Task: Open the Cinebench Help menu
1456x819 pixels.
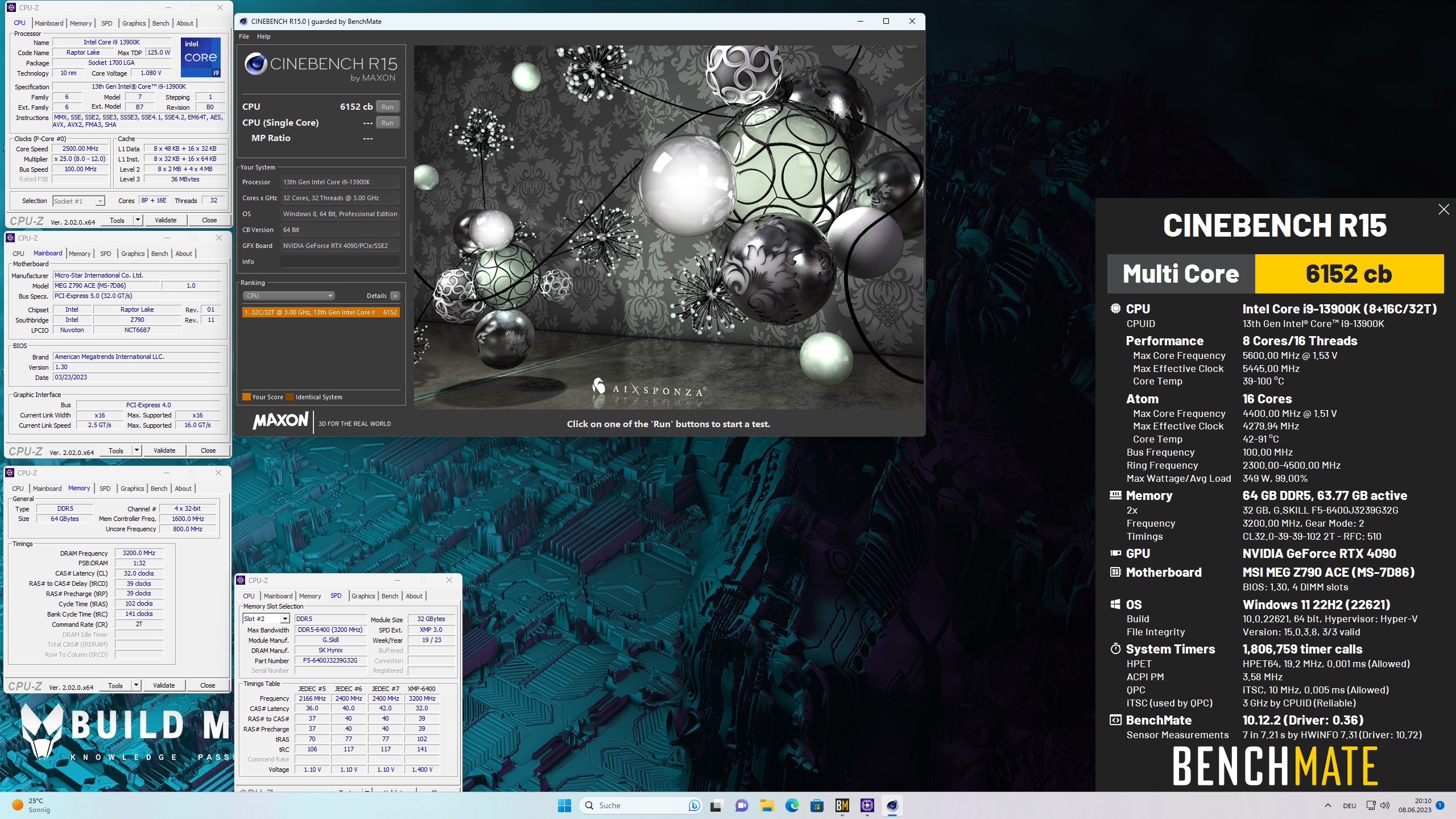Action: pos(264,36)
